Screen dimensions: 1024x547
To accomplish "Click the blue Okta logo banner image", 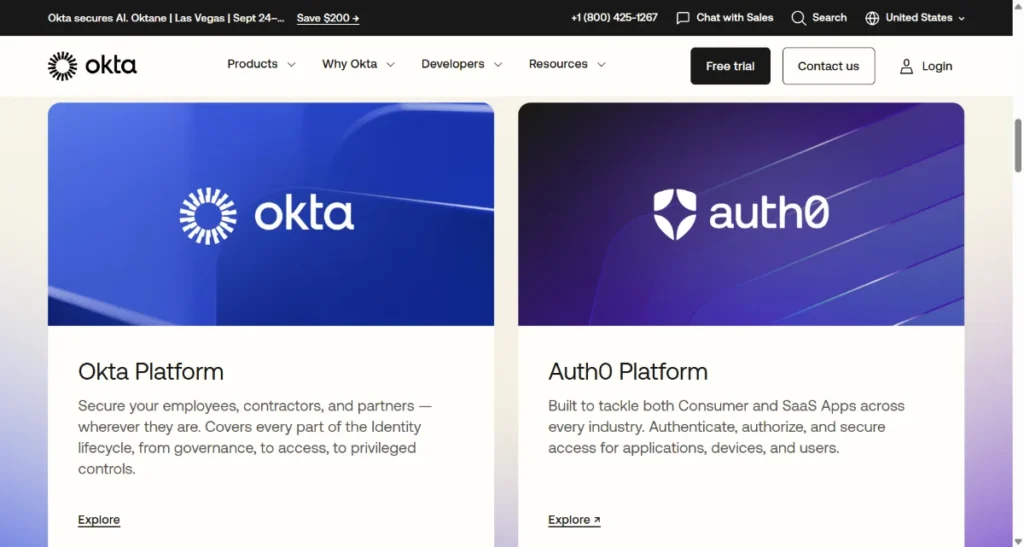I will tap(271, 214).
